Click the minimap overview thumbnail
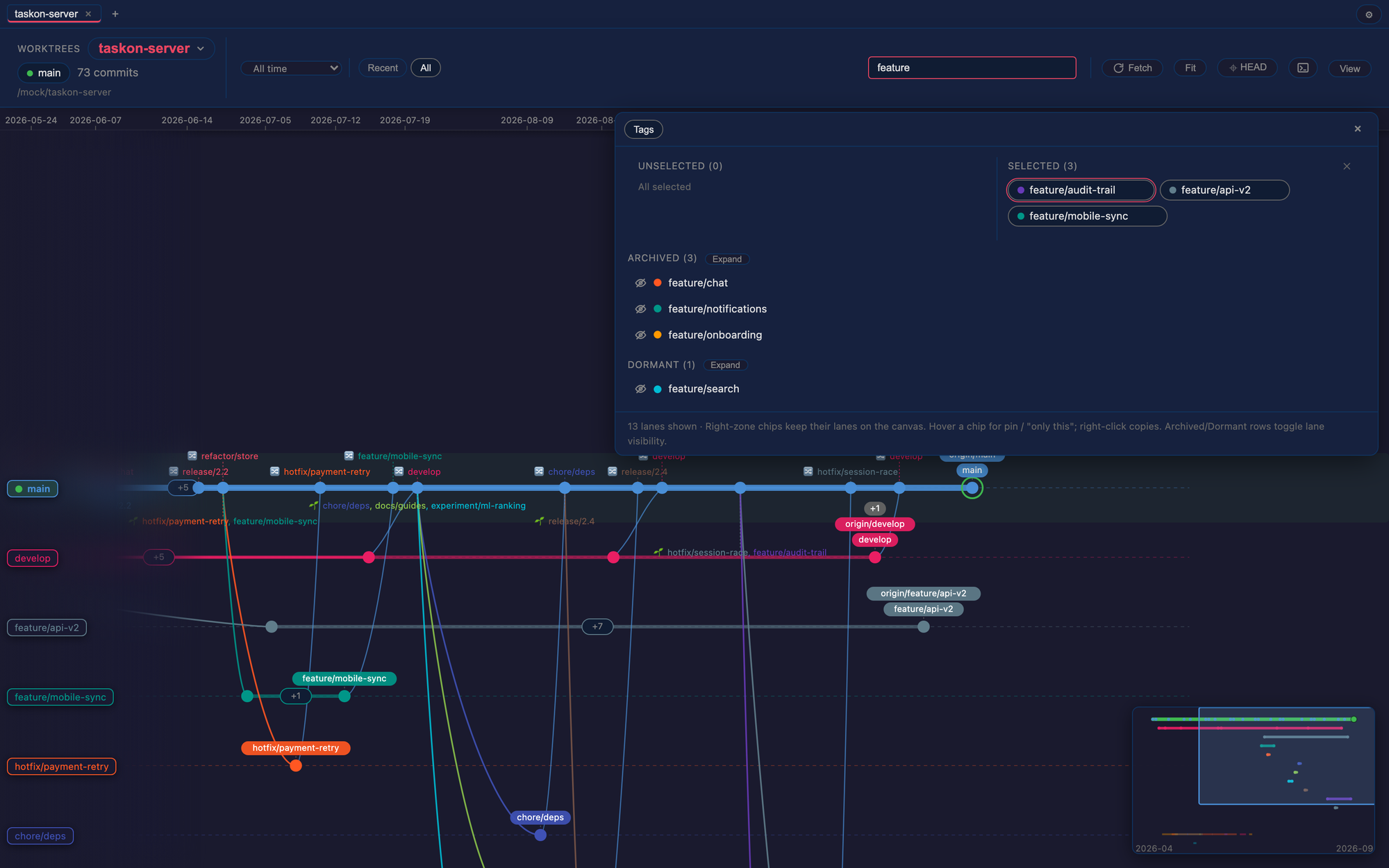1389x868 pixels. tap(1254, 781)
